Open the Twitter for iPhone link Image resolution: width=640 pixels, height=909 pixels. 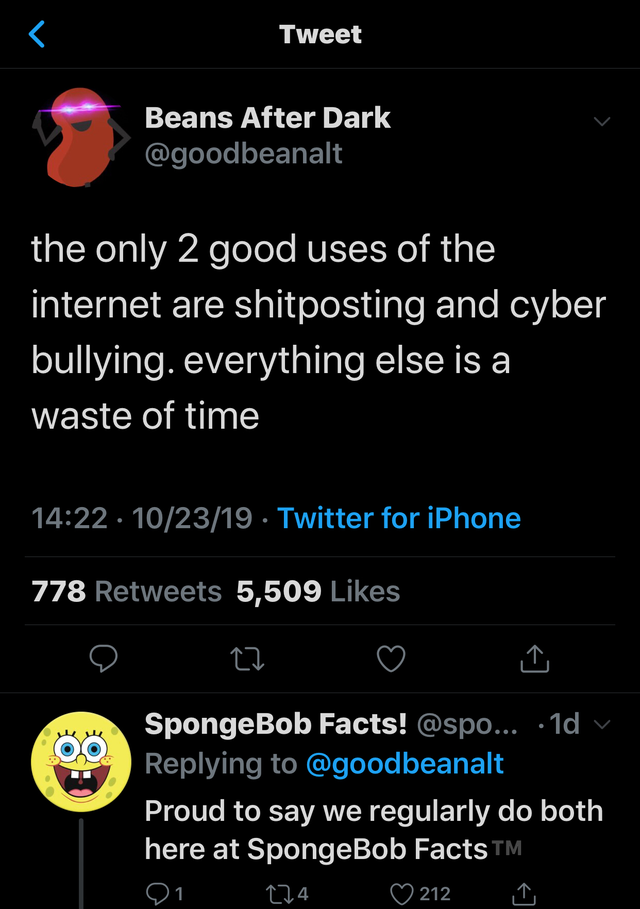point(399,518)
